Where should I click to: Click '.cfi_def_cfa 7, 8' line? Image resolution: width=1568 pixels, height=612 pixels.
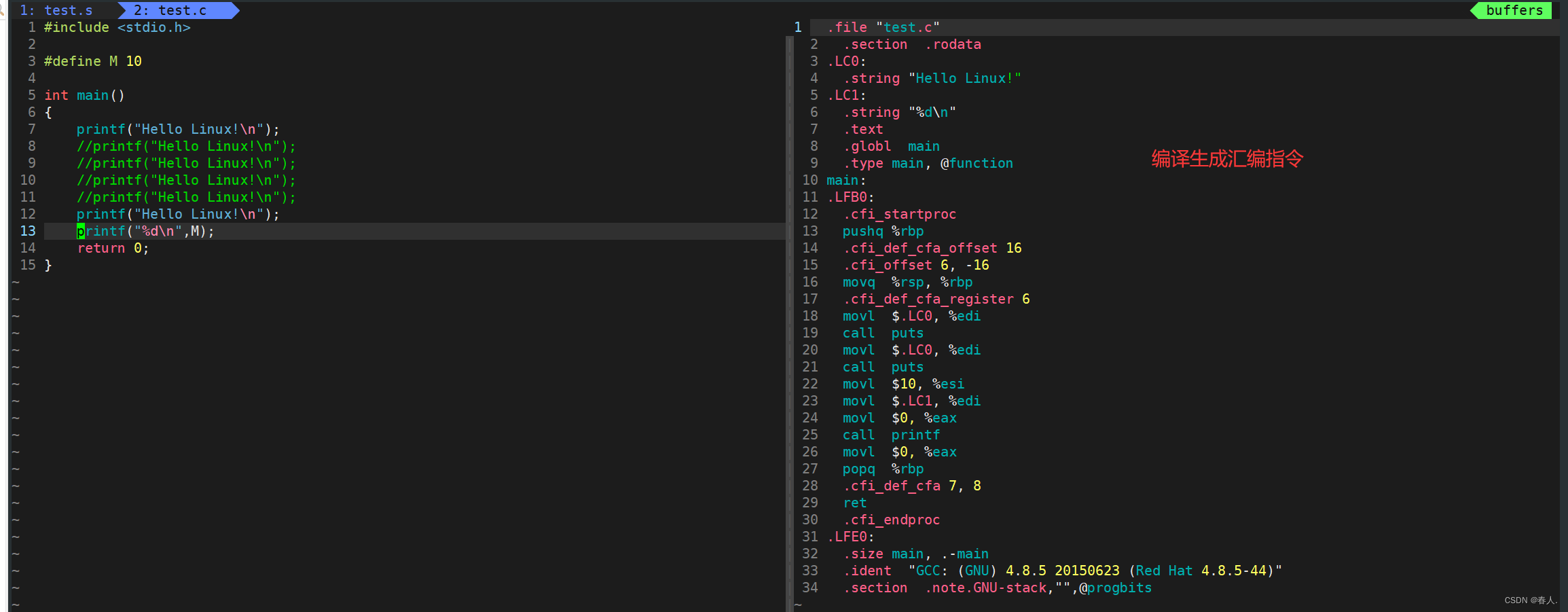[912, 486]
